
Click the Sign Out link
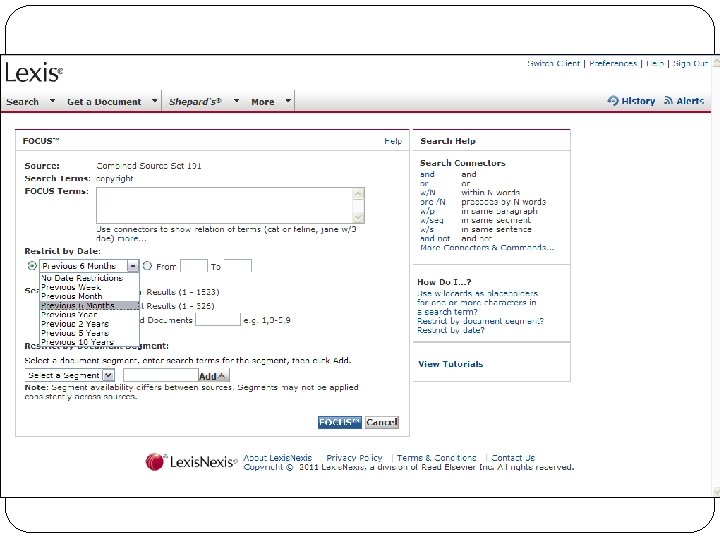point(690,63)
